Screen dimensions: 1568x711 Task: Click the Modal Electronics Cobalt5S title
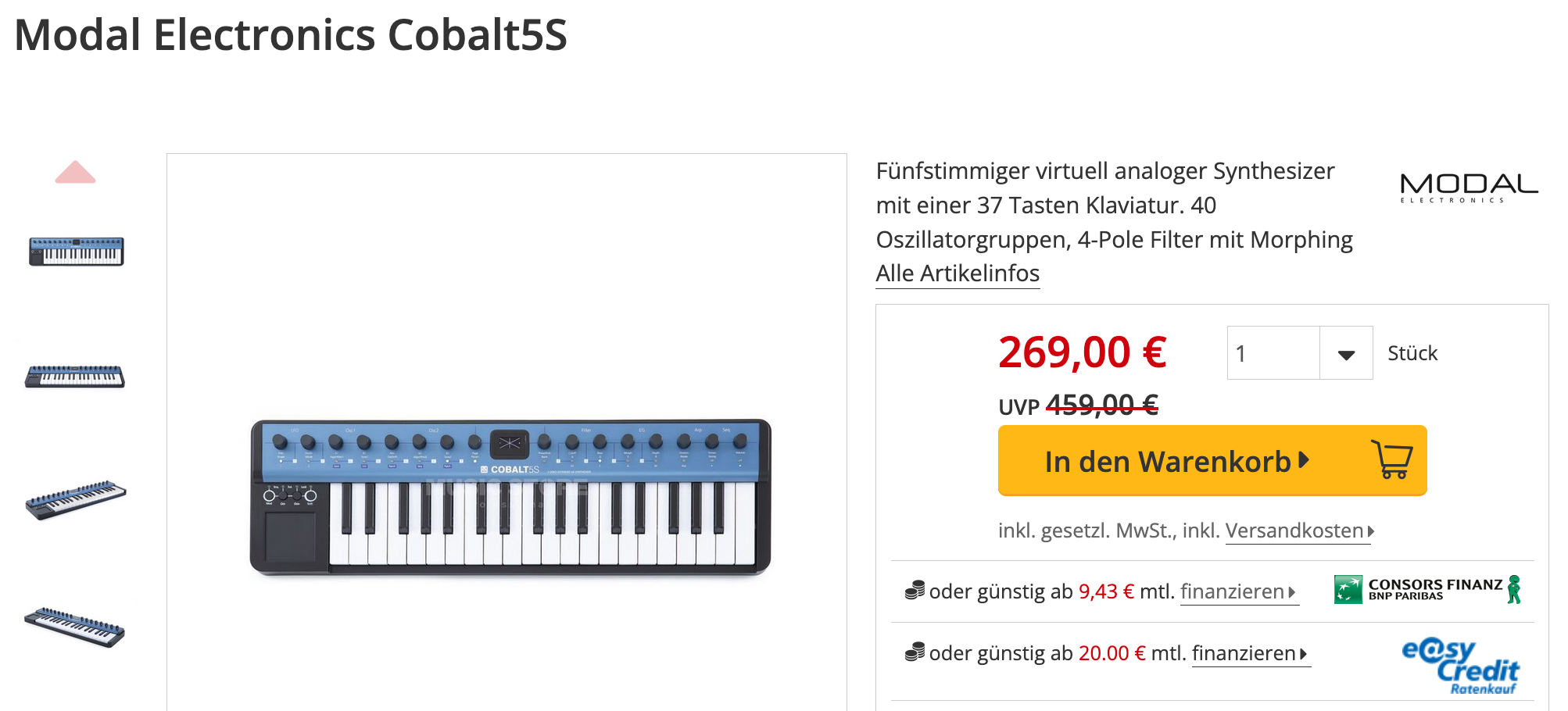(291, 36)
